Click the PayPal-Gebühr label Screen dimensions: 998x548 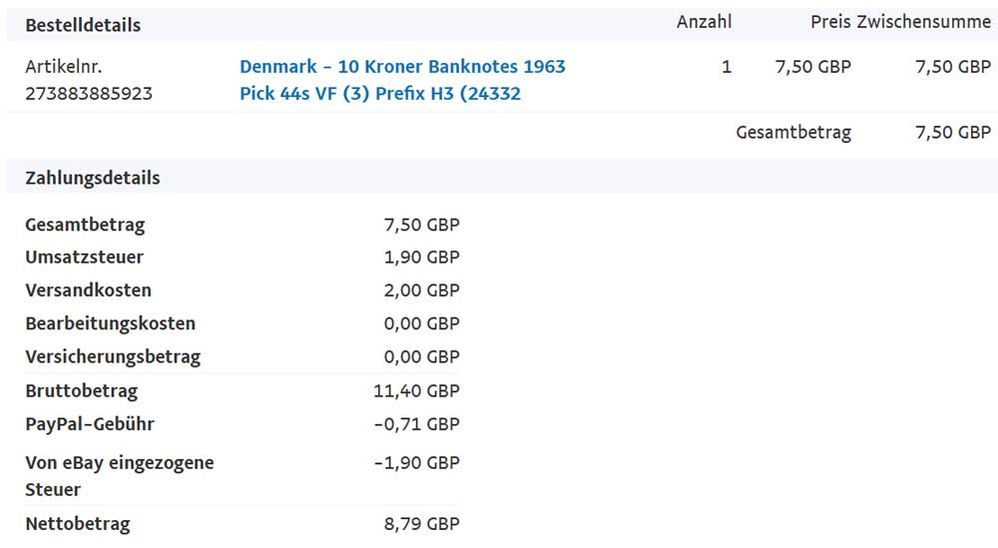click(90, 424)
